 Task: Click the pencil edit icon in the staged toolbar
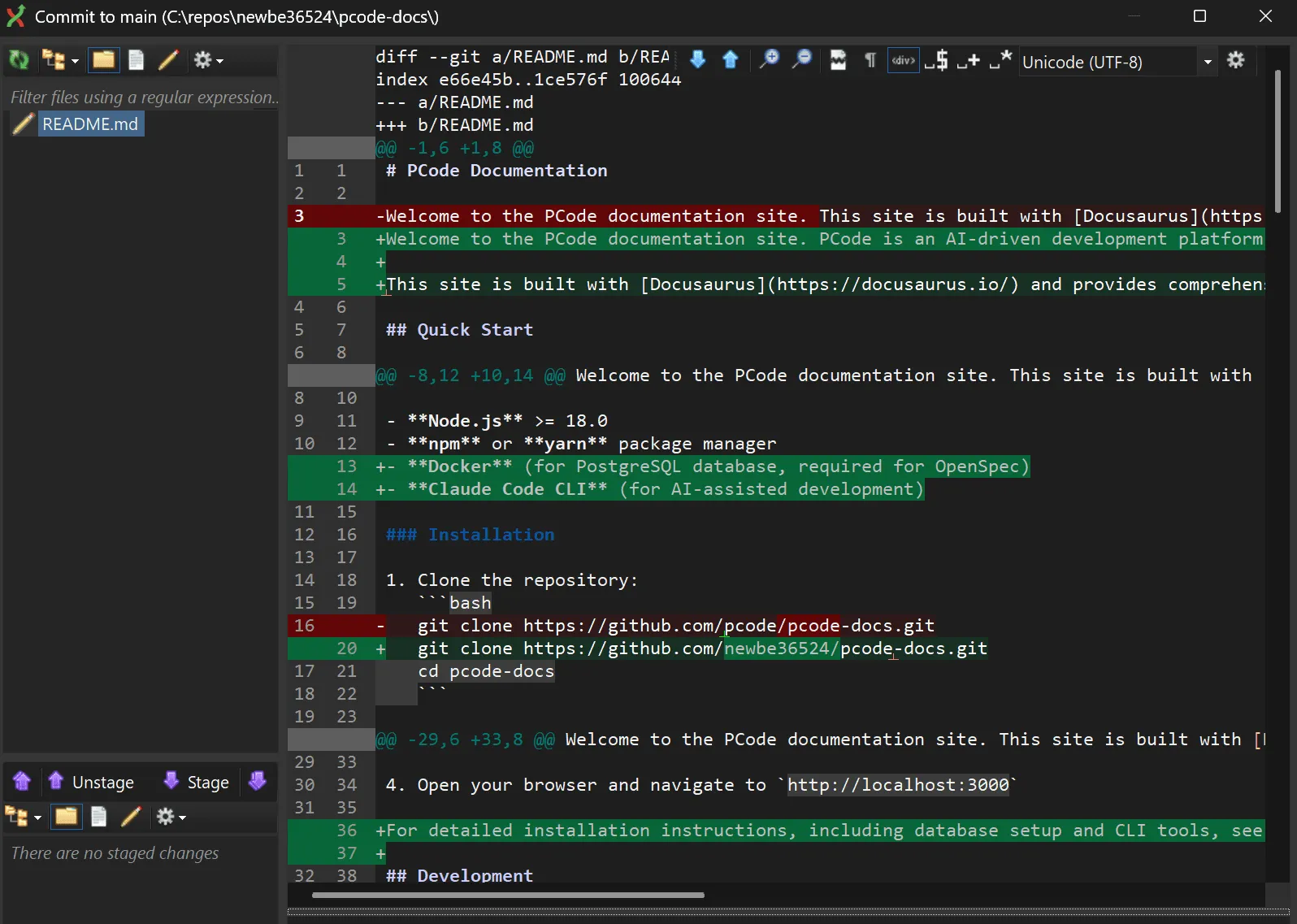coord(130,817)
